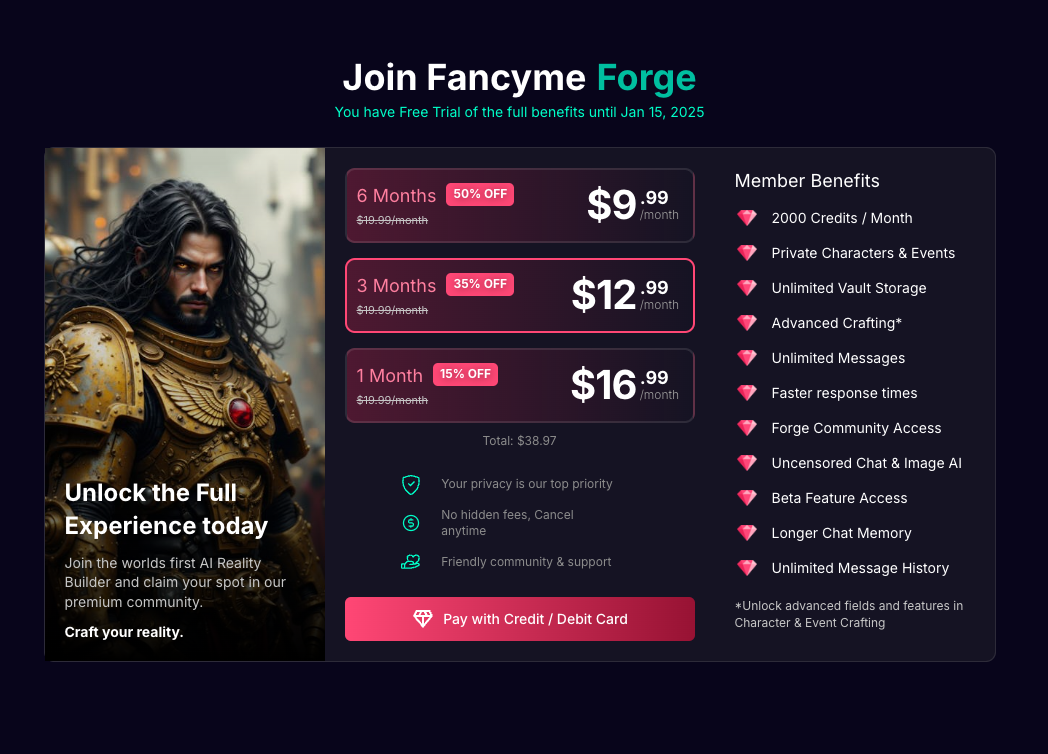This screenshot has height=754, width=1048.
Task: Click the armored warrior character image
Action: 185,320
